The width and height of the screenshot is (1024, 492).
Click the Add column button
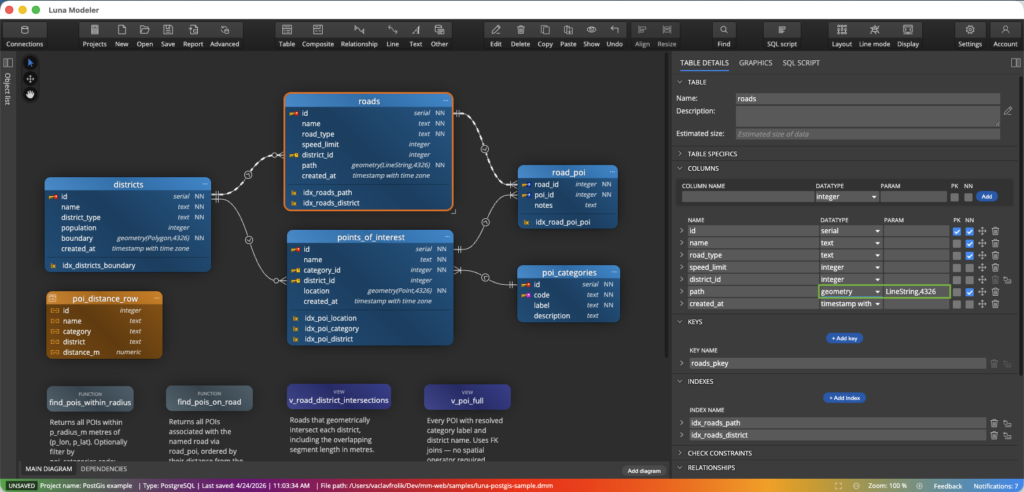click(x=986, y=197)
